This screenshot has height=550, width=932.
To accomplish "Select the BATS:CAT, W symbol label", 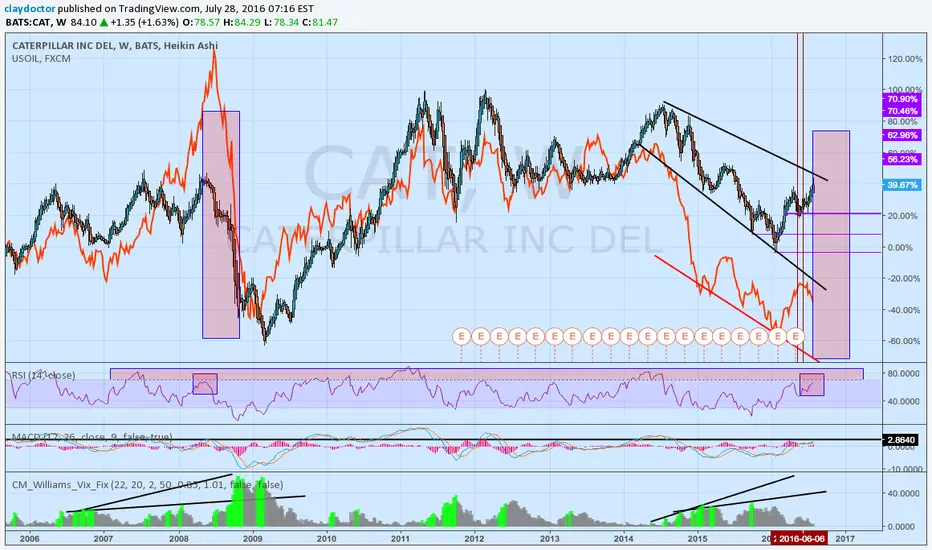I will click(36, 23).
